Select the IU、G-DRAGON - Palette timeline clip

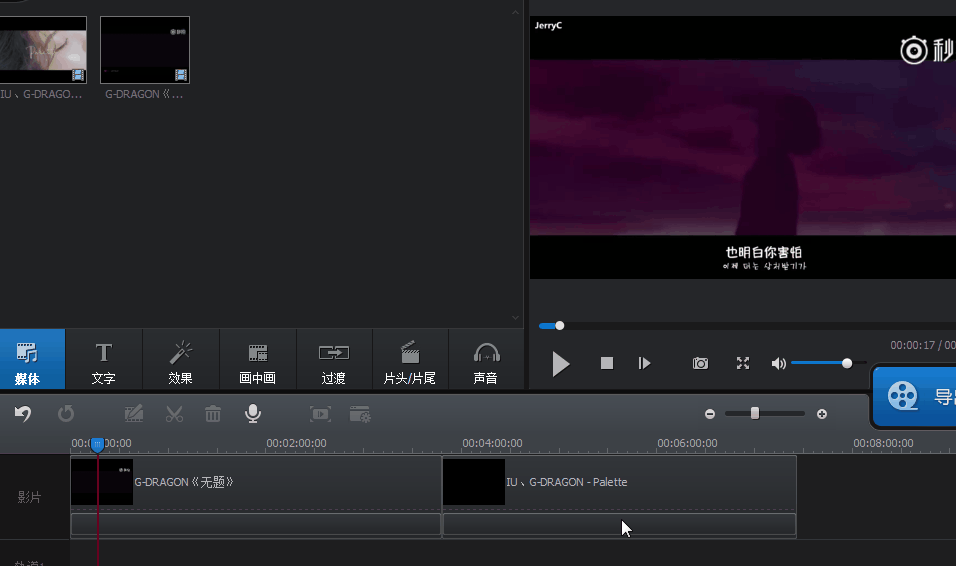pyautogui.click(x=619, y=482)
